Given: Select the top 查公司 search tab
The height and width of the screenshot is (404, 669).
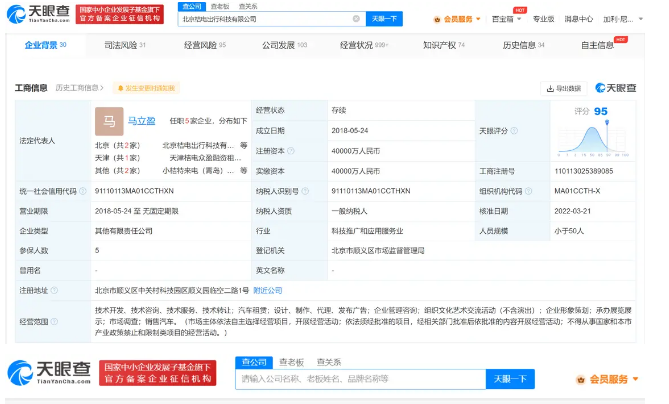Looking at the screenshot, I should [192, 6].
